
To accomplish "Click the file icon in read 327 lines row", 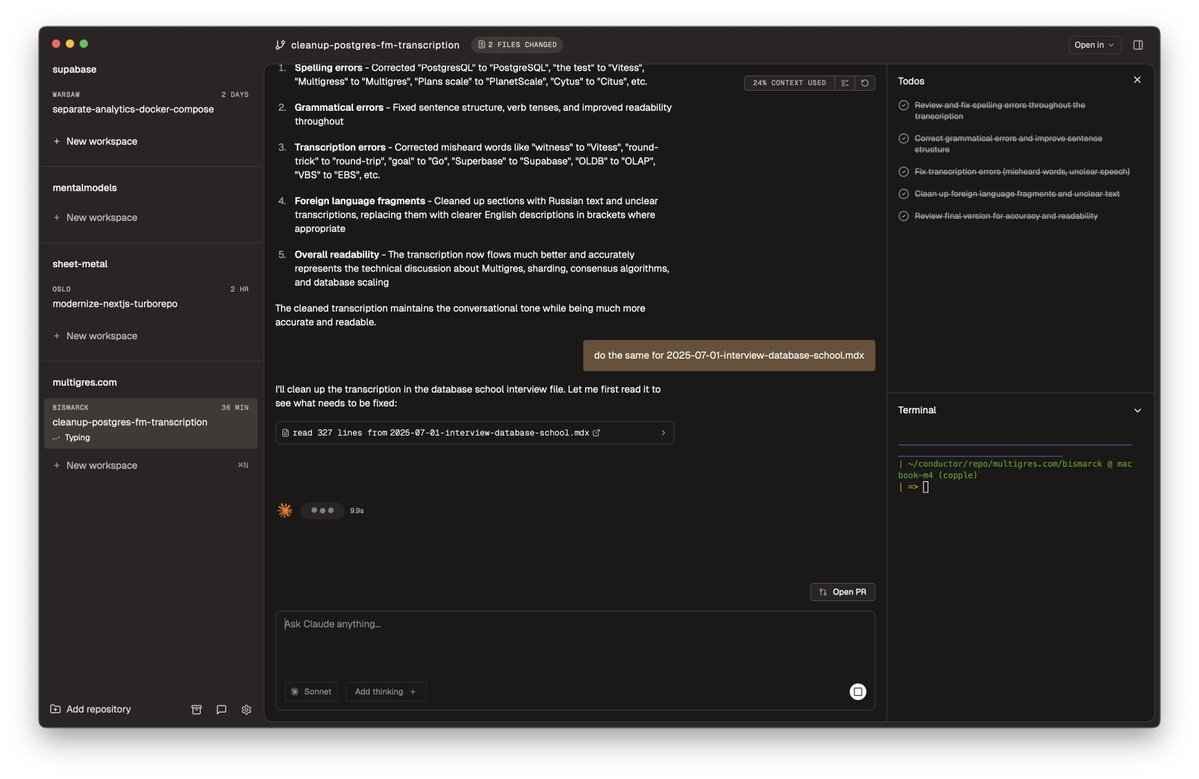I will click(285, 433).
